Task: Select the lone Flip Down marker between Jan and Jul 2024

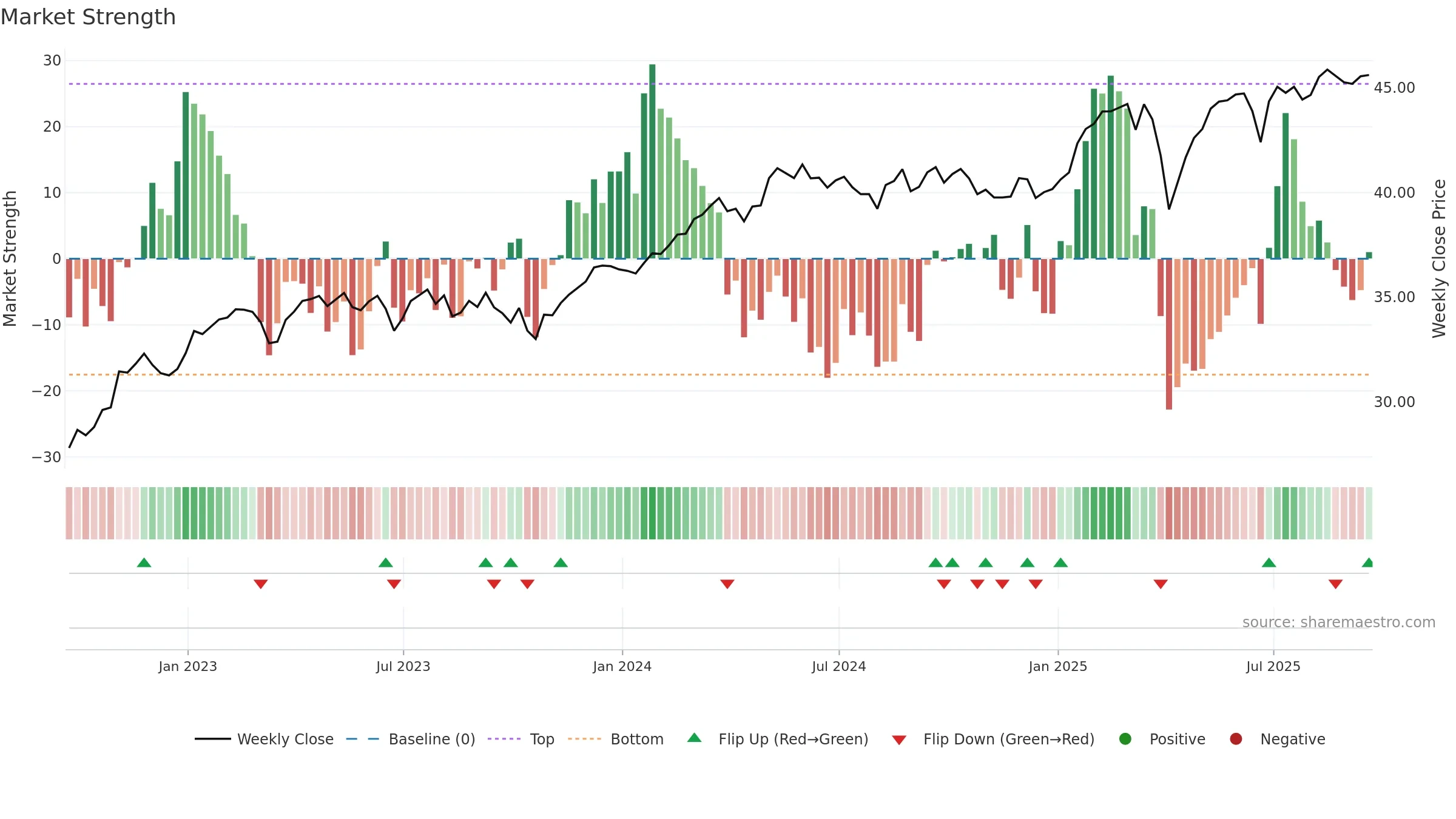Action: coord(727,584)
